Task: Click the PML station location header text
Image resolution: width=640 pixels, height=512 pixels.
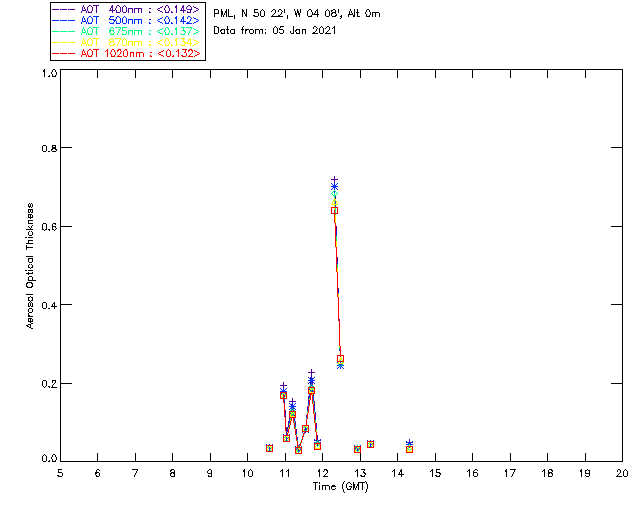Action: coord(297,14)
